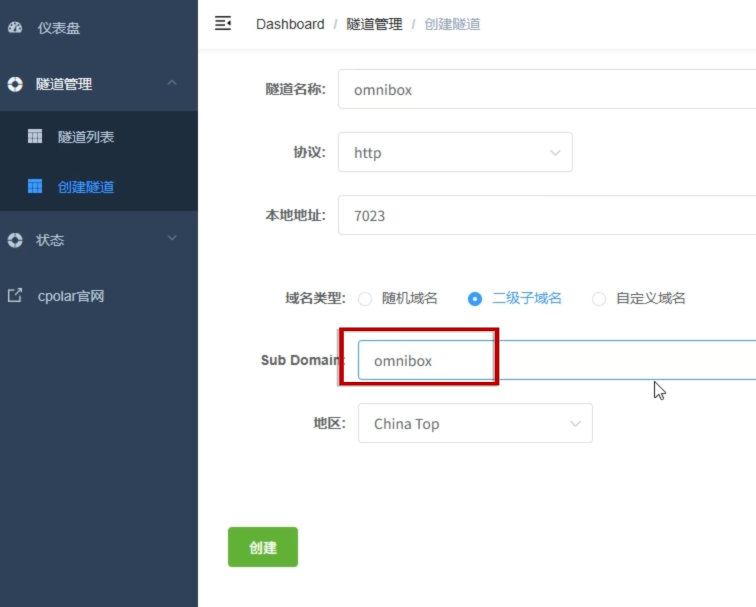The height and width of the screenshot is (607, 756).
Task: Open 隧道列表 in the sidebar
Action: click(86, 137)
